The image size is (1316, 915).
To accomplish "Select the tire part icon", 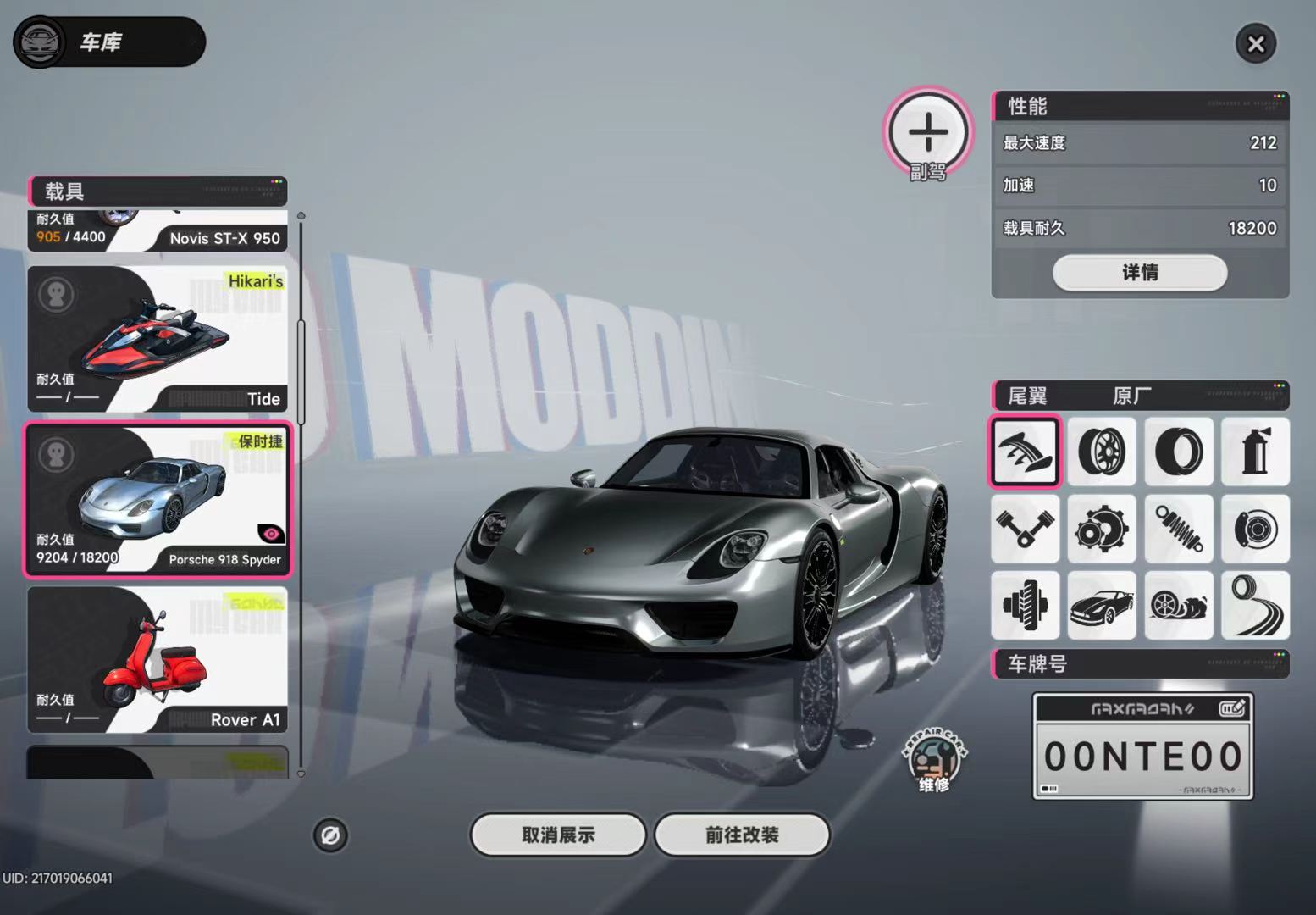I will click(1179, 452).
